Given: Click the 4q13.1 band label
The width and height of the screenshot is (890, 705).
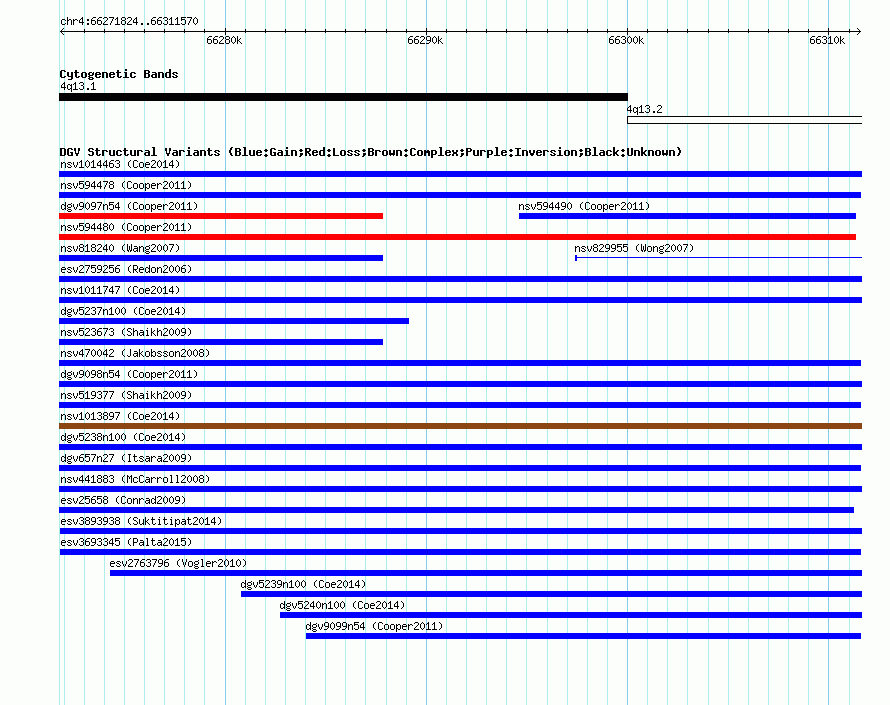Looking at the screenshot, I should (x=78, y=87).
